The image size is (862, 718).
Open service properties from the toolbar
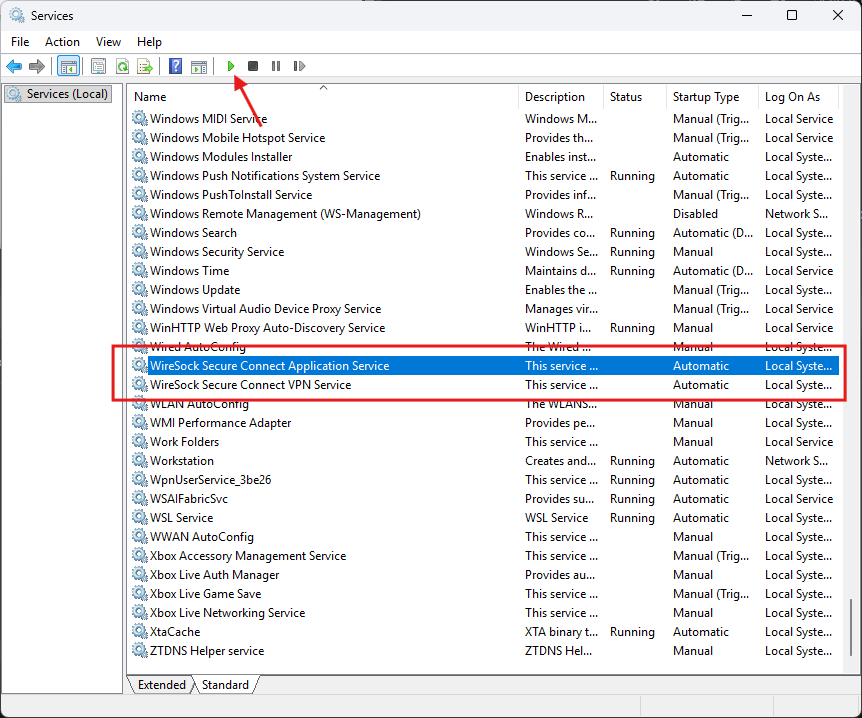pos(96,66)
